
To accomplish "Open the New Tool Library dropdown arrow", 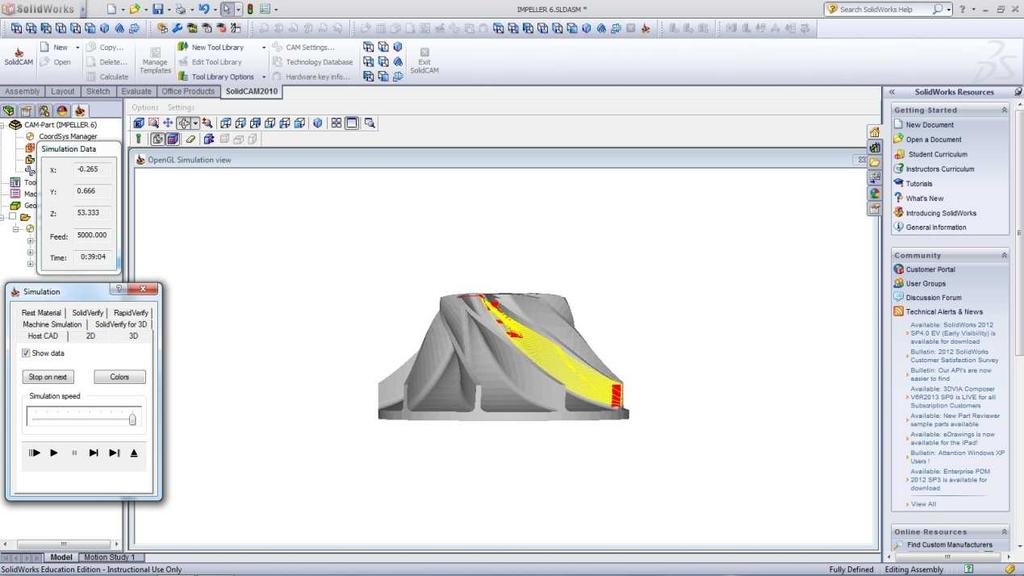I will (264, 48).
